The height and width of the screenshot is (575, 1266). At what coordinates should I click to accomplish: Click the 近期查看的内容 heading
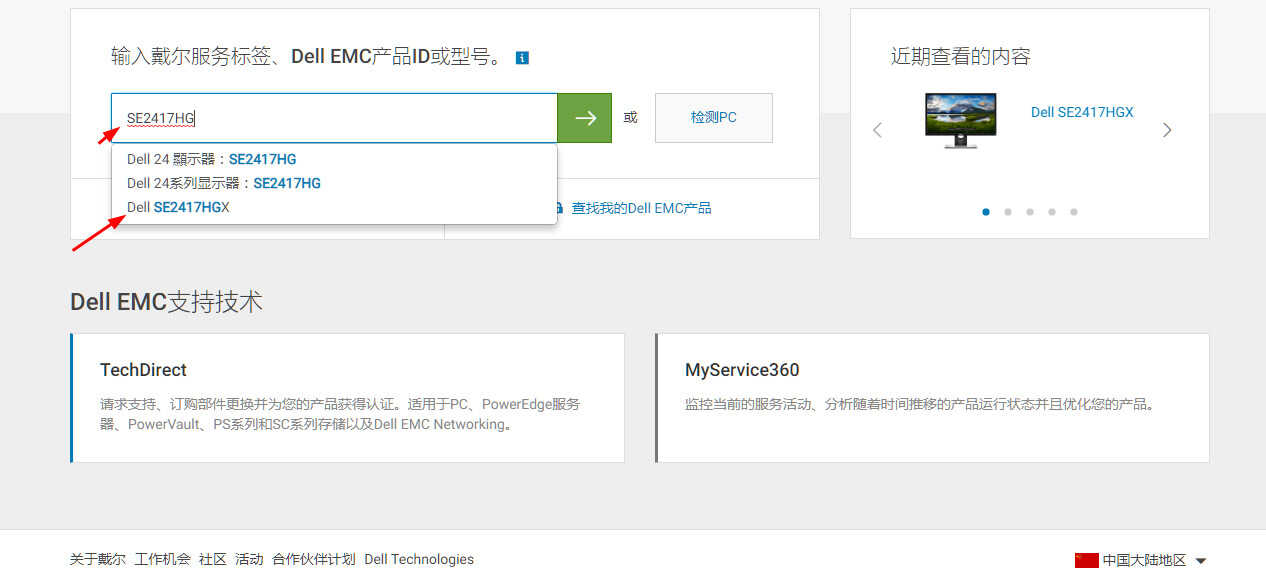click(x=961, y=56)
